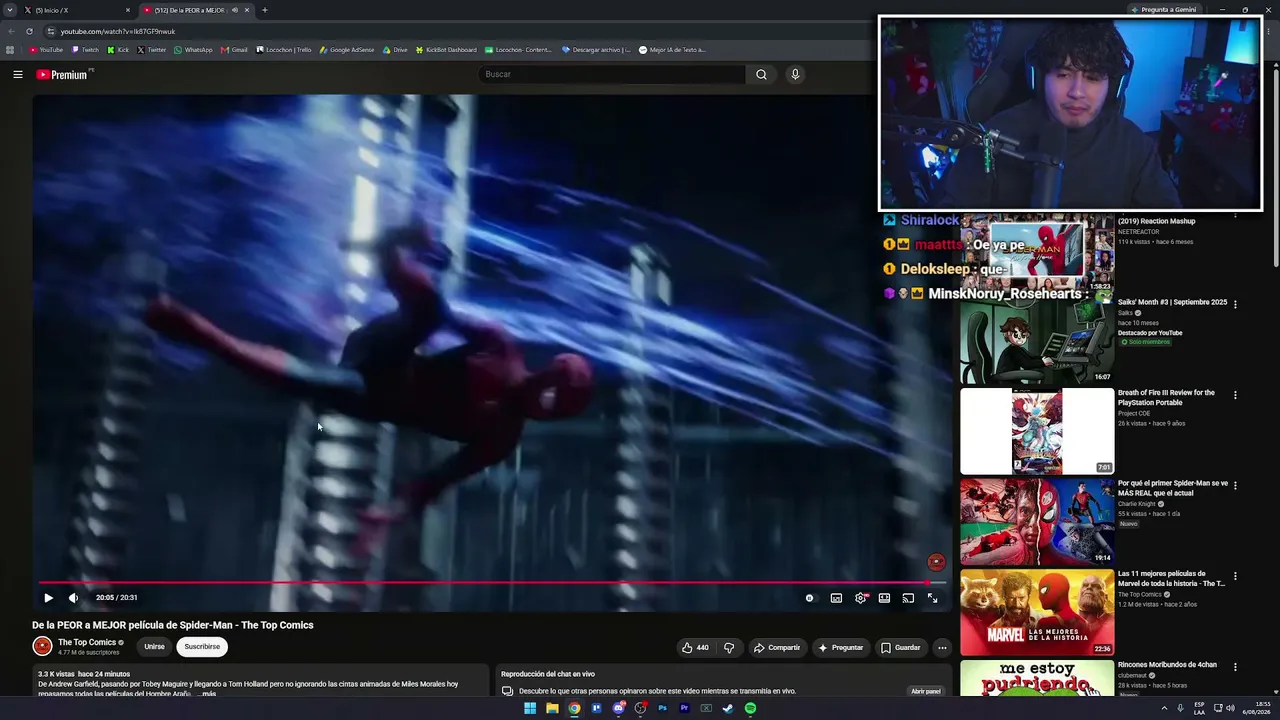This screenshot has width=1280, height=720.
Task: Open File Explorer from the taskbar
Action: 552,708
